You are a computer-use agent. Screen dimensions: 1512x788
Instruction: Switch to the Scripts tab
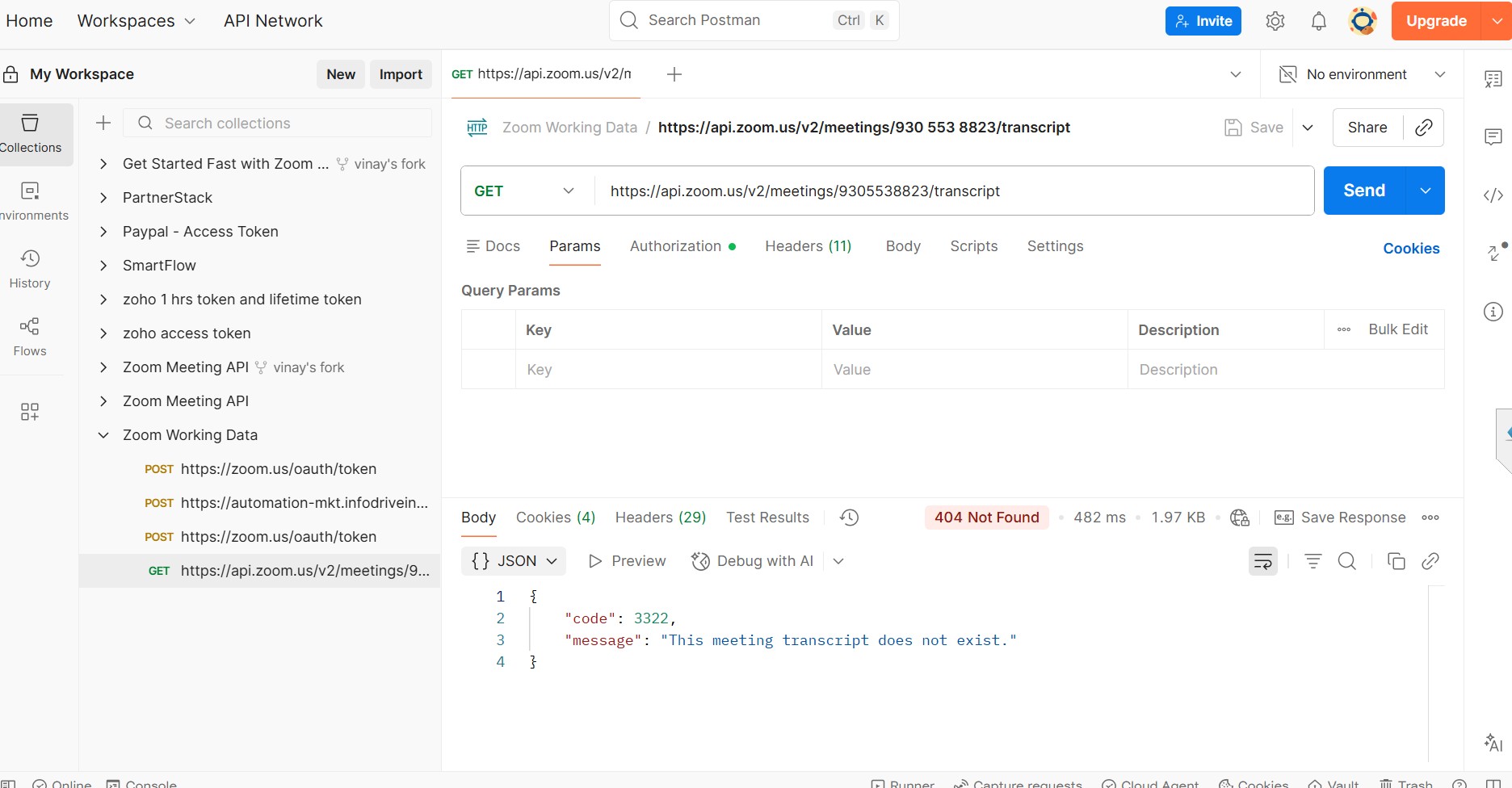click(974, 246)
